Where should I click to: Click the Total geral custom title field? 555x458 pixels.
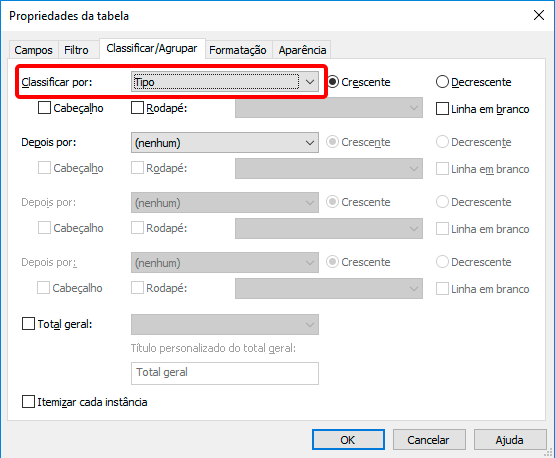225,373
